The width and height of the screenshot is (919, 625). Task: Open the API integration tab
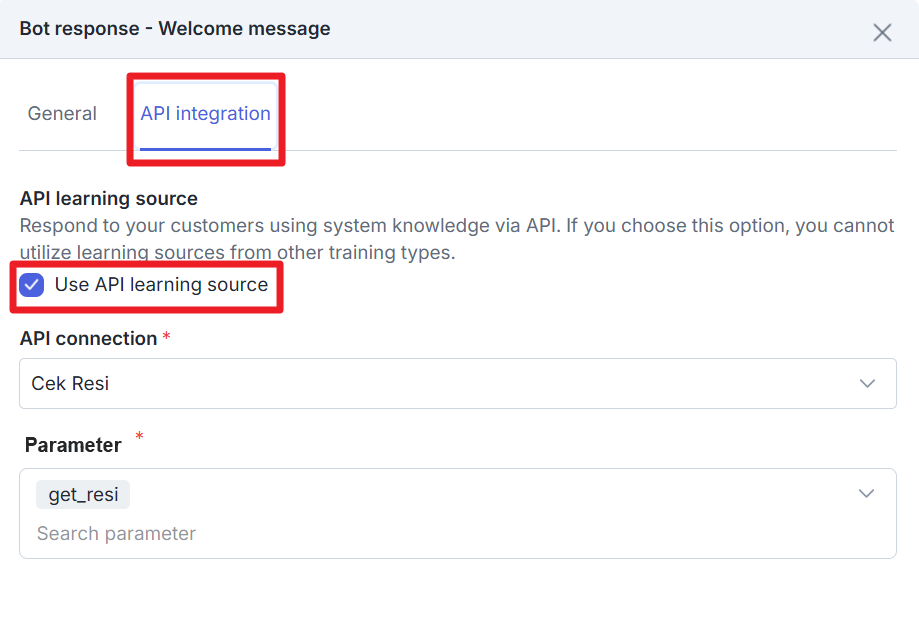pos(205,114)
